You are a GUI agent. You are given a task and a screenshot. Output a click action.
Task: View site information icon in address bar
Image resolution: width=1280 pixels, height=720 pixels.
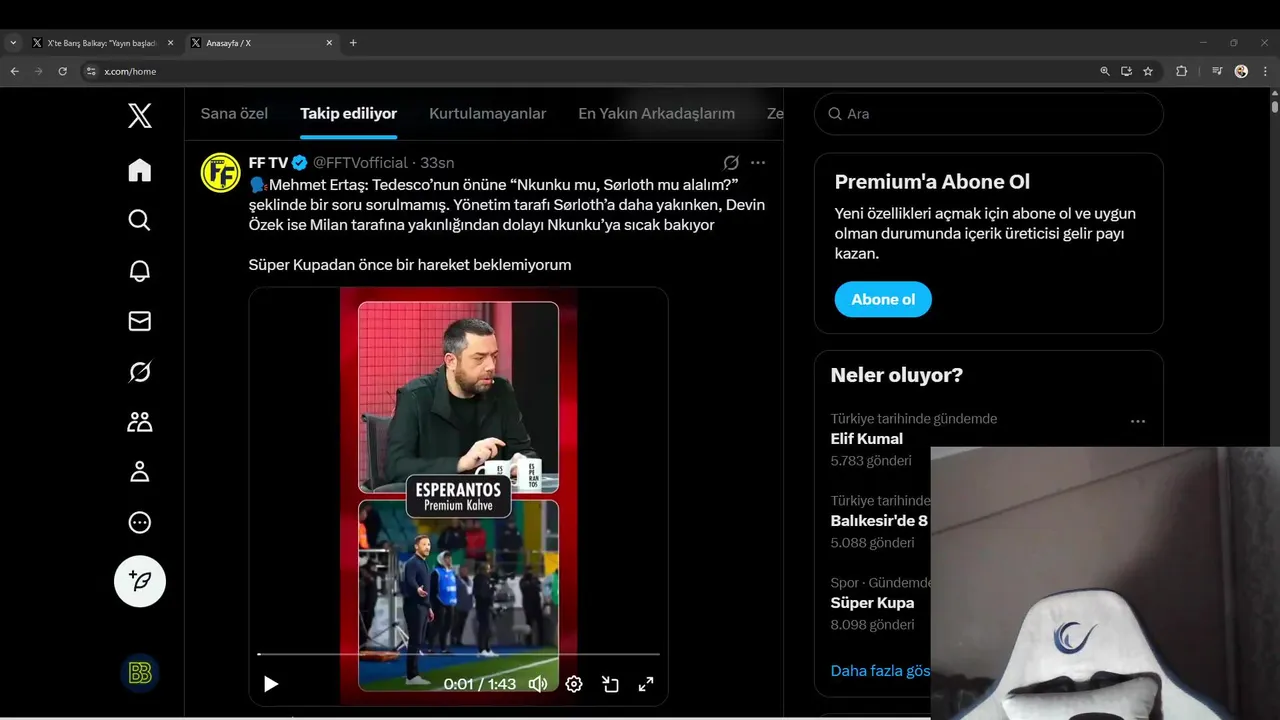pos(91,71)
